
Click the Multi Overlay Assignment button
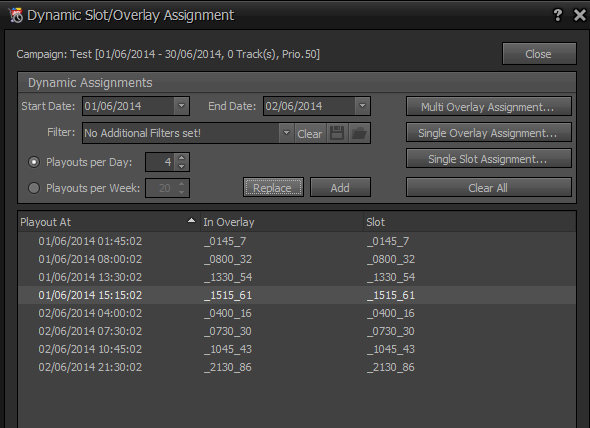tap(488, 107)
